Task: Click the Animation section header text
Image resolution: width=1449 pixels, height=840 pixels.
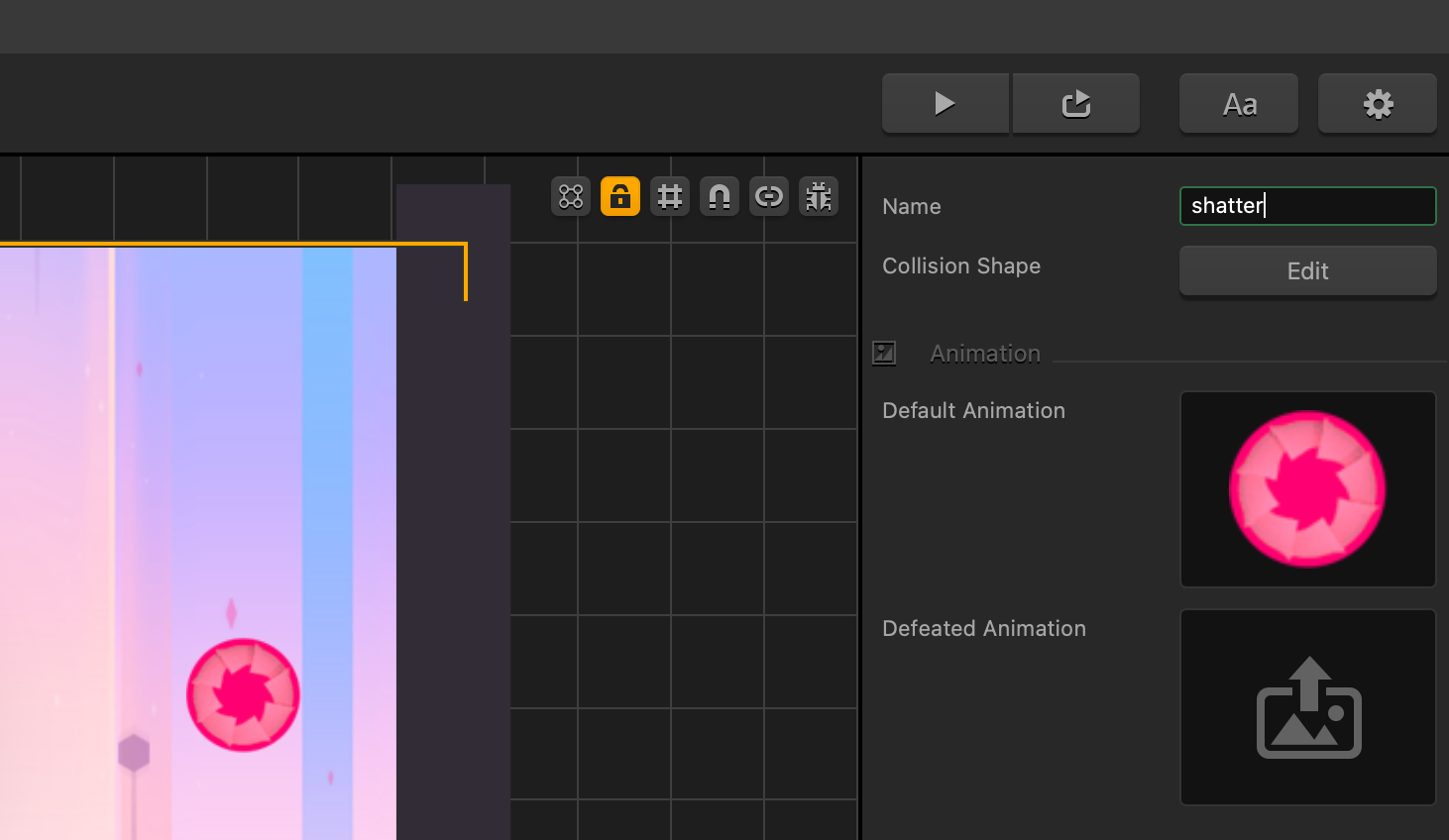Action: 984,354
